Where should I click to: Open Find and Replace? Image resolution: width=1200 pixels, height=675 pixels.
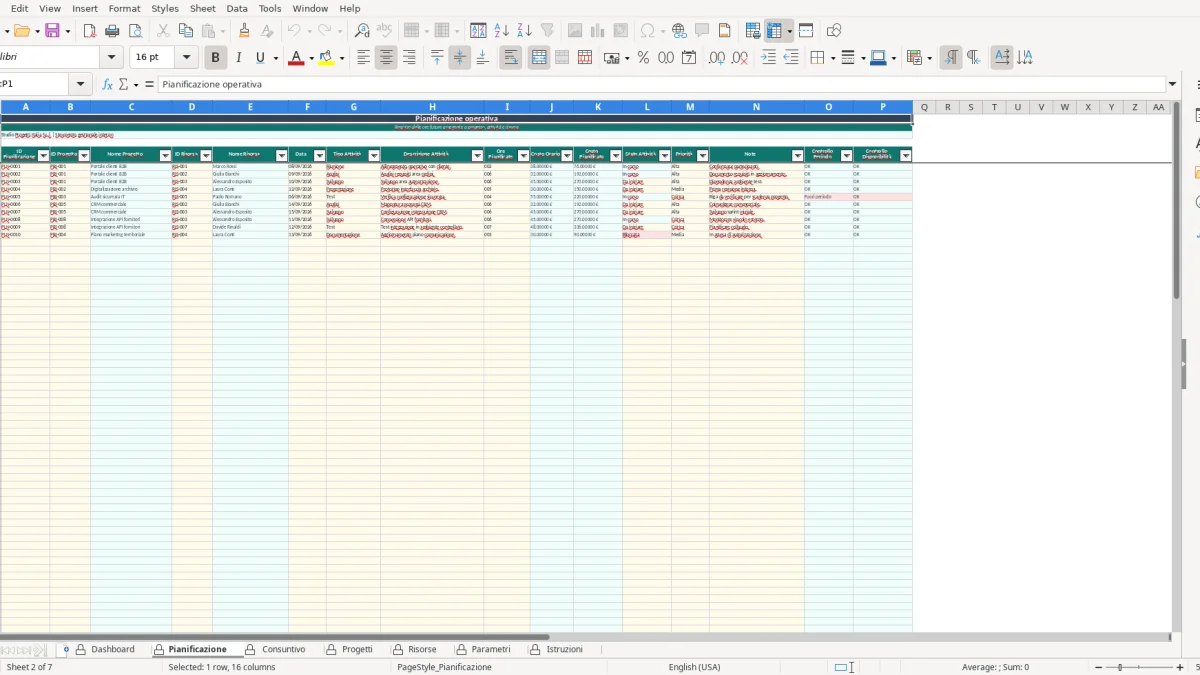(362, 31)
